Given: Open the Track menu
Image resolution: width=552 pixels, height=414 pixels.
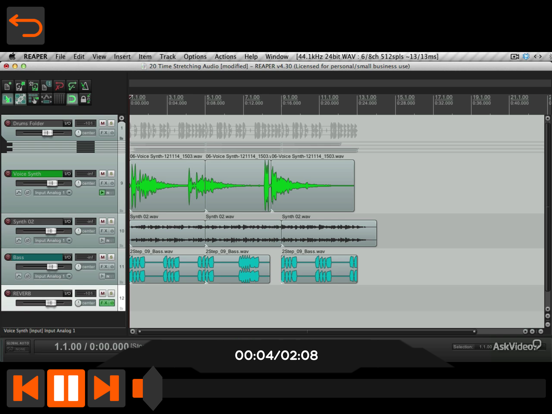Looking at the screenshot, I should 168,56.
